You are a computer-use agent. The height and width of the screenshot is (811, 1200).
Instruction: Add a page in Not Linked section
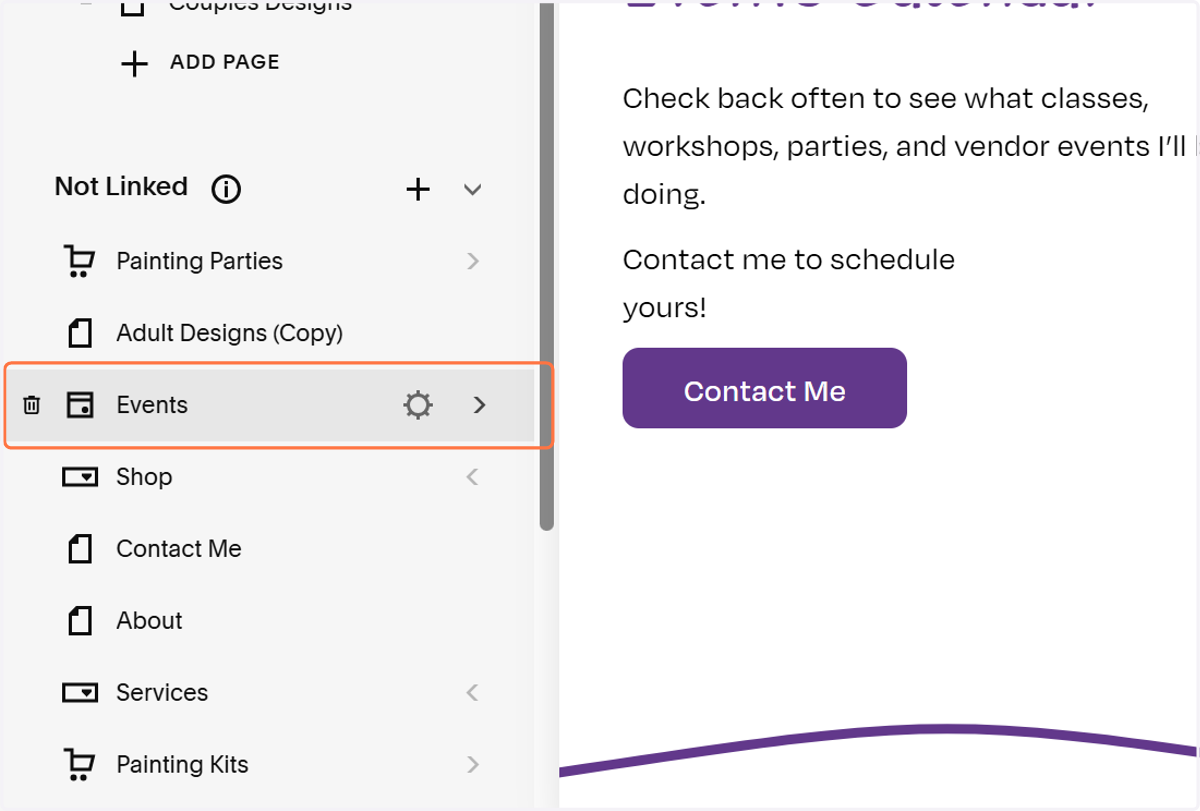click(x=418, y=188)
